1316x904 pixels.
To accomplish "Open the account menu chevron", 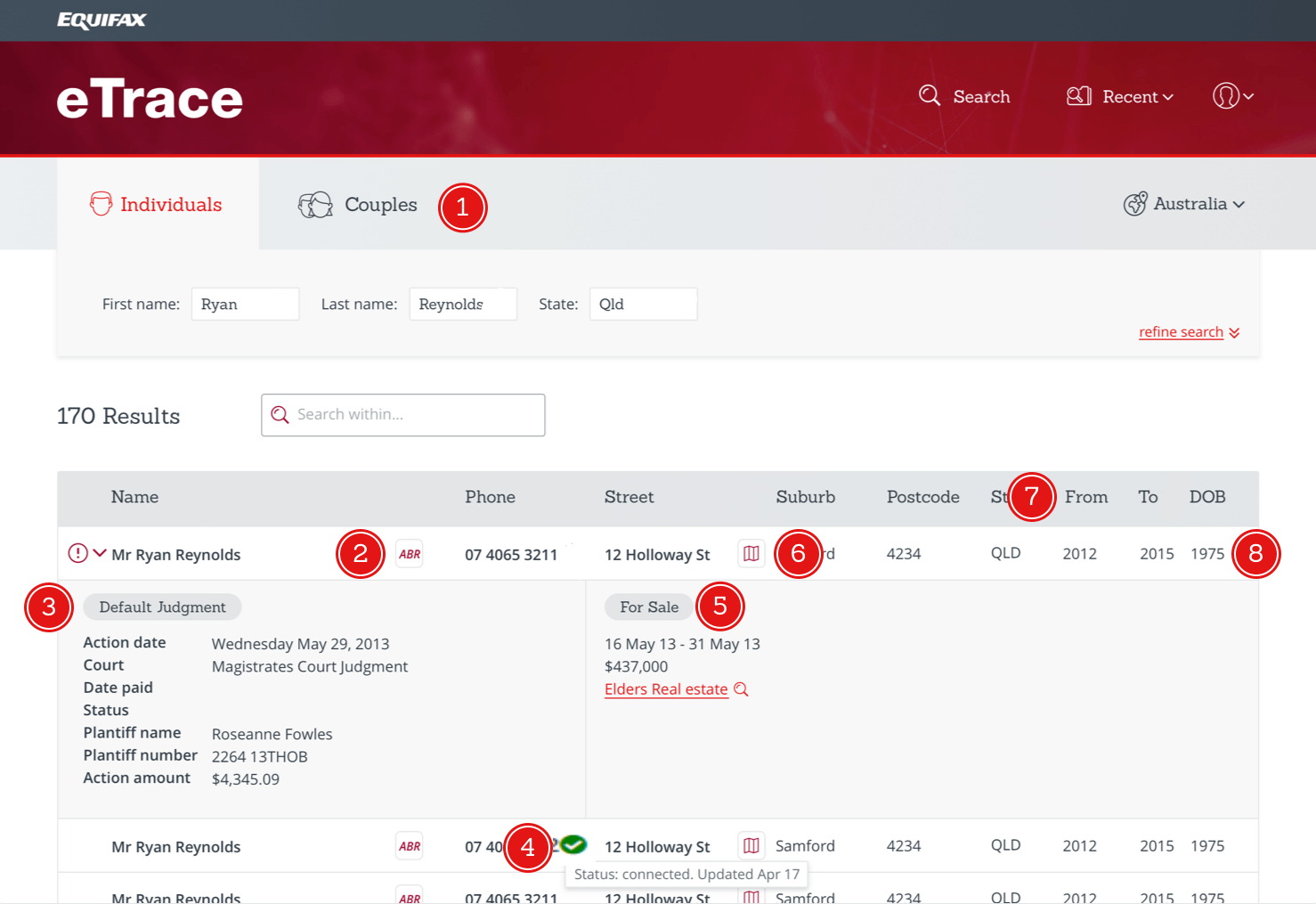I will 1249,96.
